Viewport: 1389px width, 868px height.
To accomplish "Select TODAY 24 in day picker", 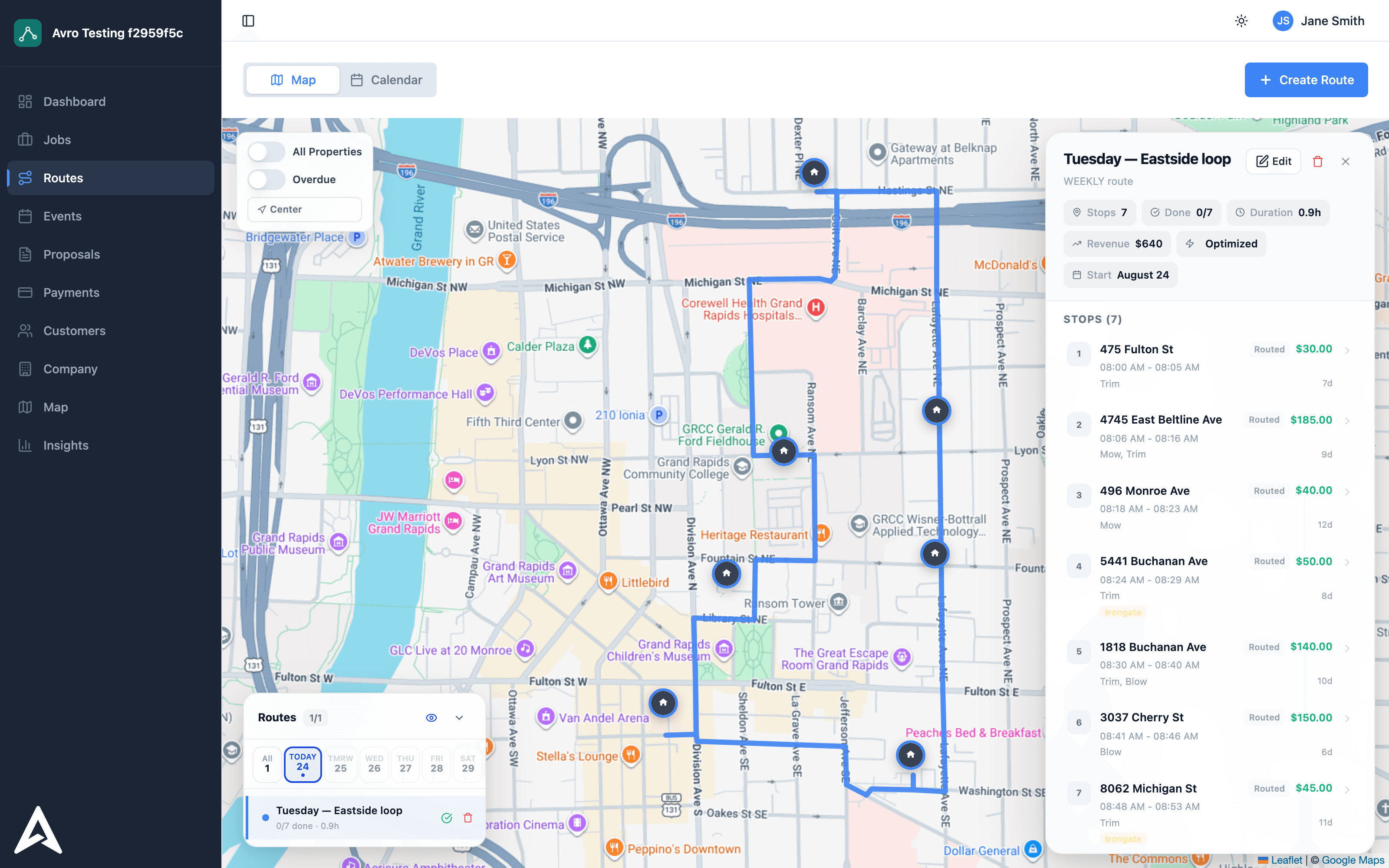I will (303, 764).
